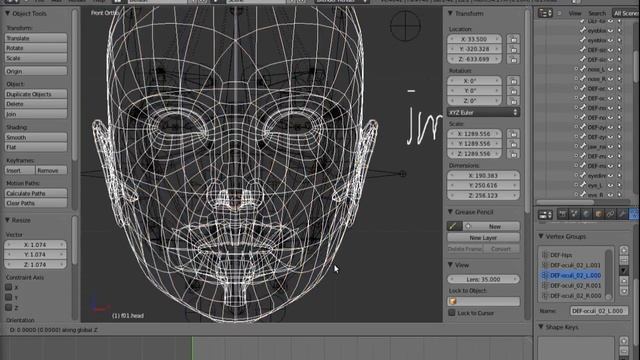This screenshot has width=640, height=360.
Task: Lock the Rotation X value
Action: 513,81
